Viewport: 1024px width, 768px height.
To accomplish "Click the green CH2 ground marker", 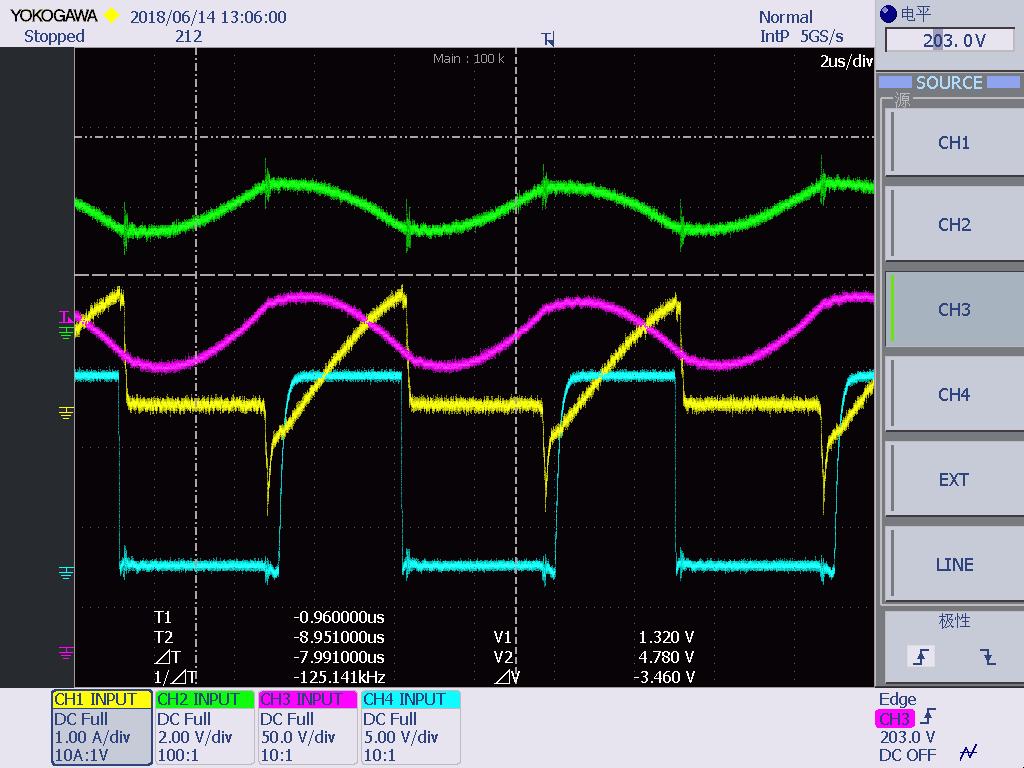I will 66,333.
